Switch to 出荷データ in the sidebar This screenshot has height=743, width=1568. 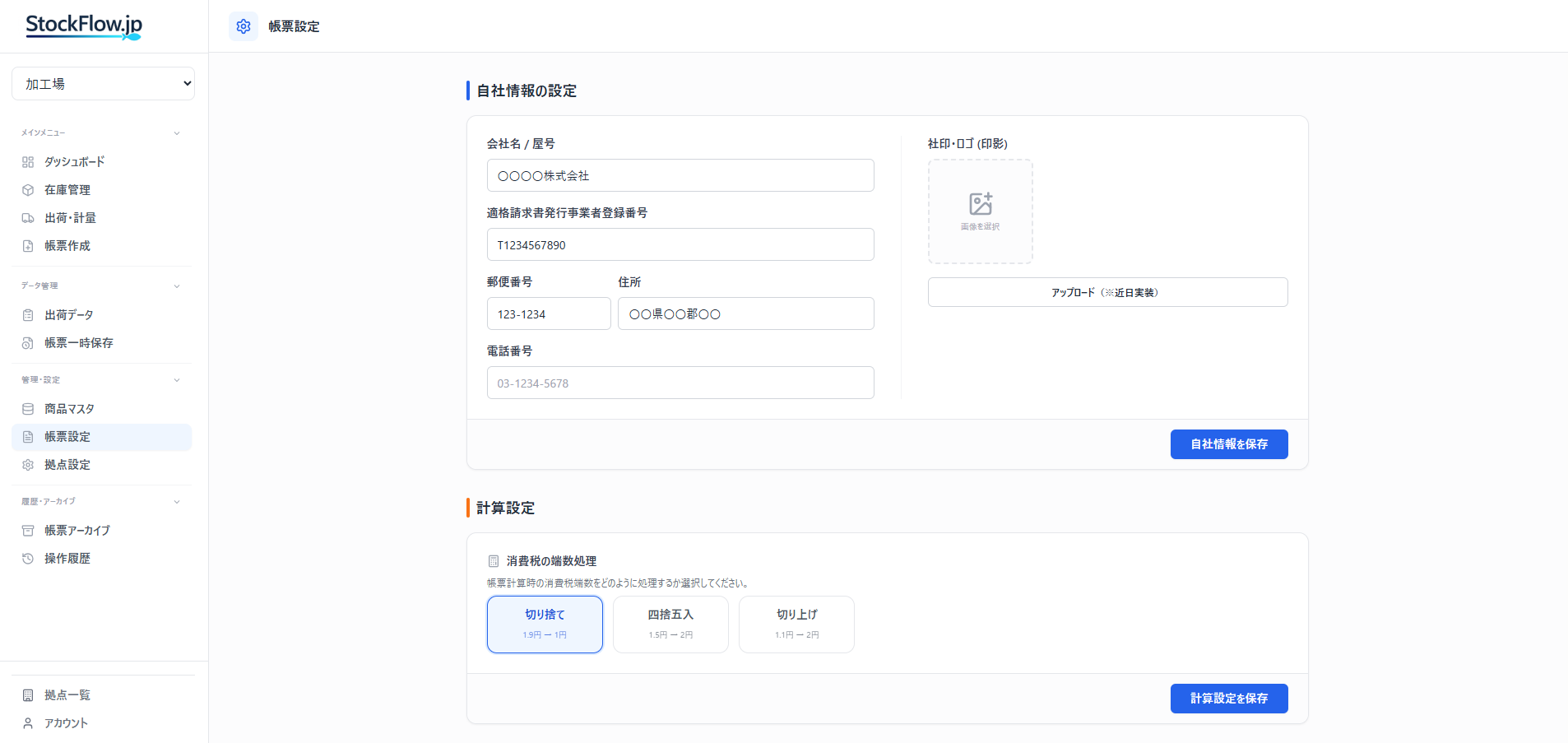click(x=69, y=314)
